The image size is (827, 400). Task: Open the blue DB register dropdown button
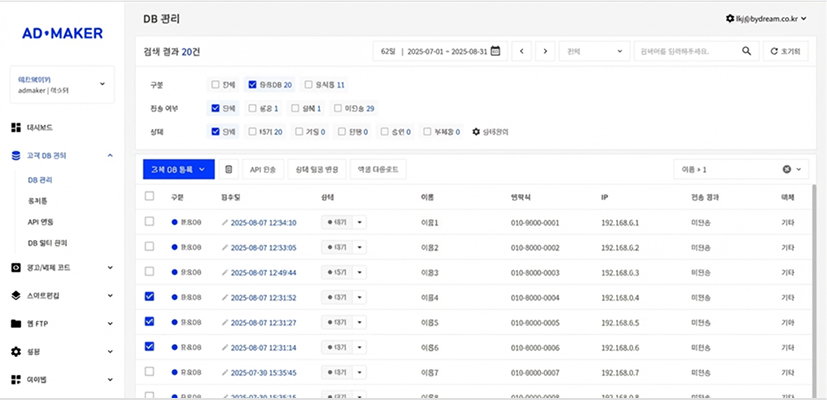coord(179,169)
